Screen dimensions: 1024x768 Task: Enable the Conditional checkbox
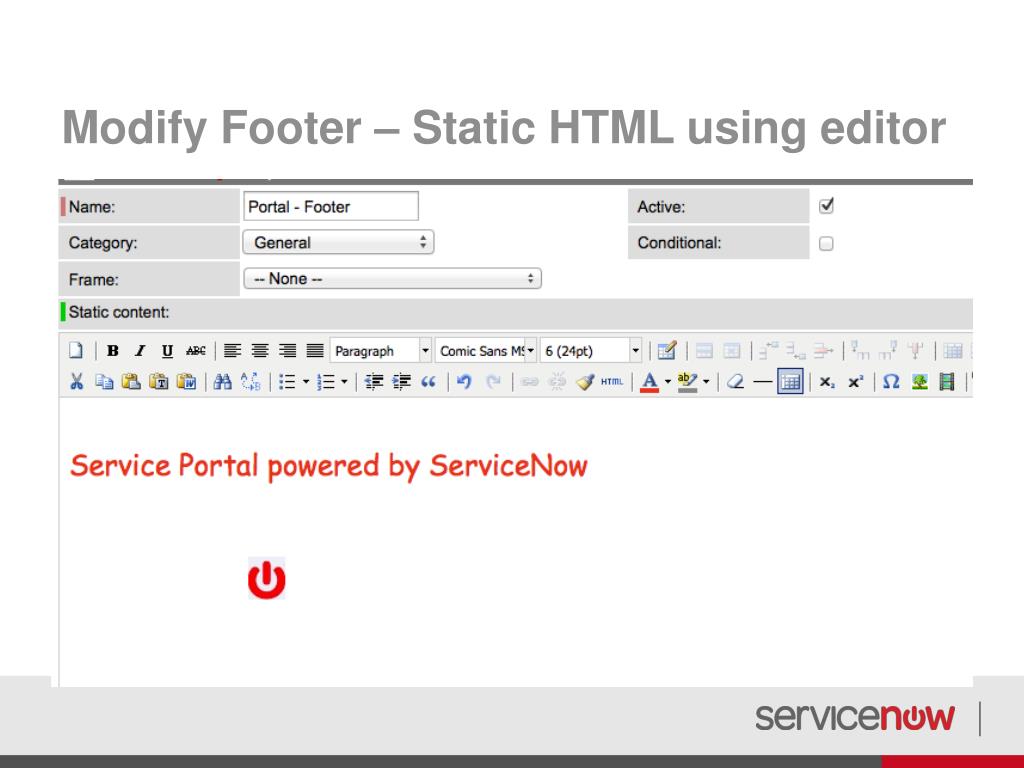[x=826, y=244]
